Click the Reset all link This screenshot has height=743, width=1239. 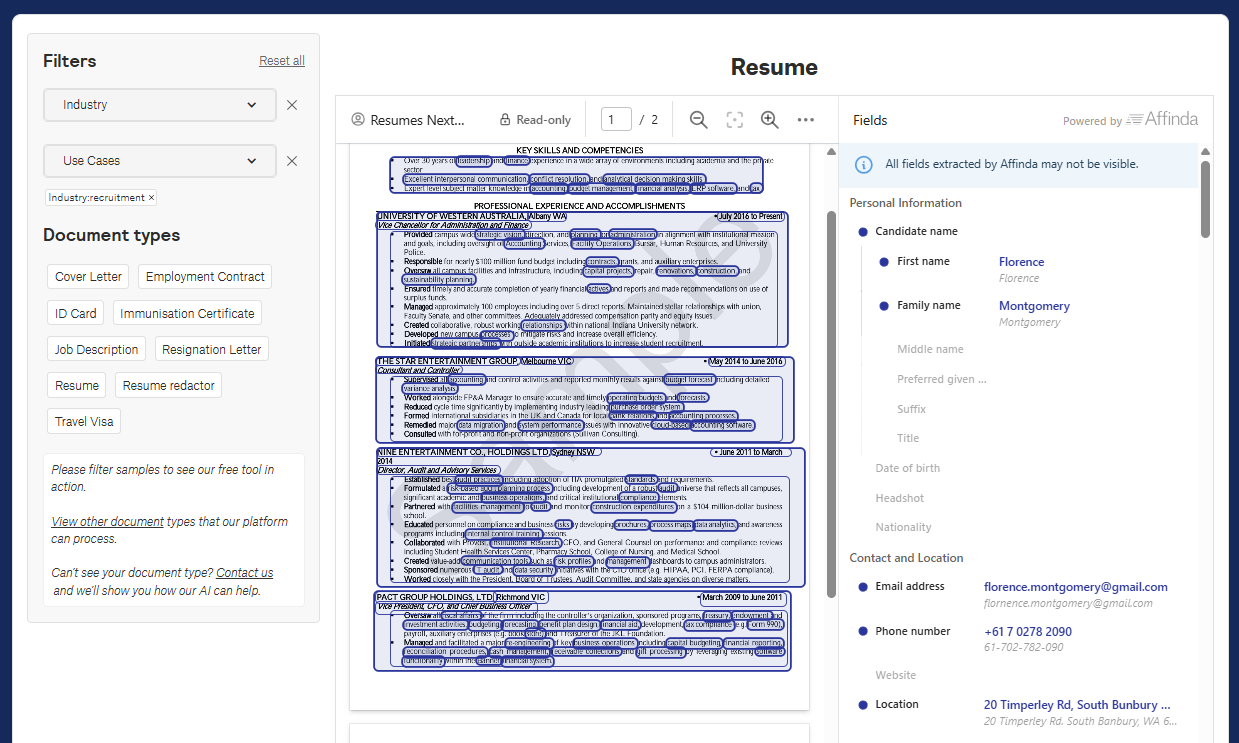click(281, 60)
